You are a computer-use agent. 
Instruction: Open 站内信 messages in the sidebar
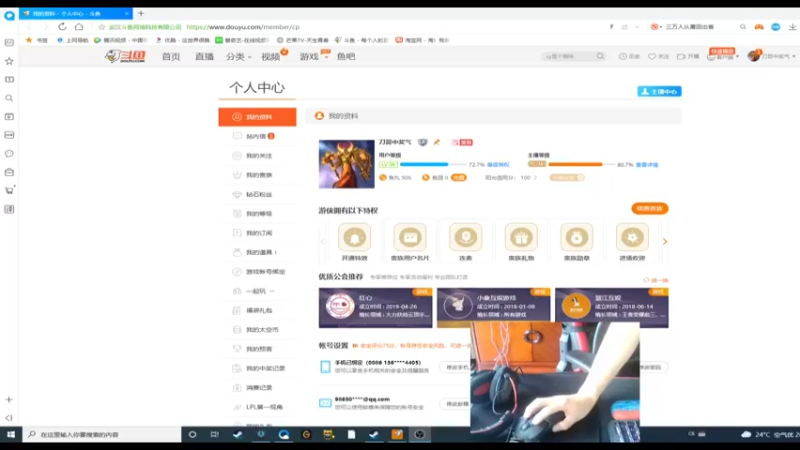pyautogui.click(x=257, y=136)
